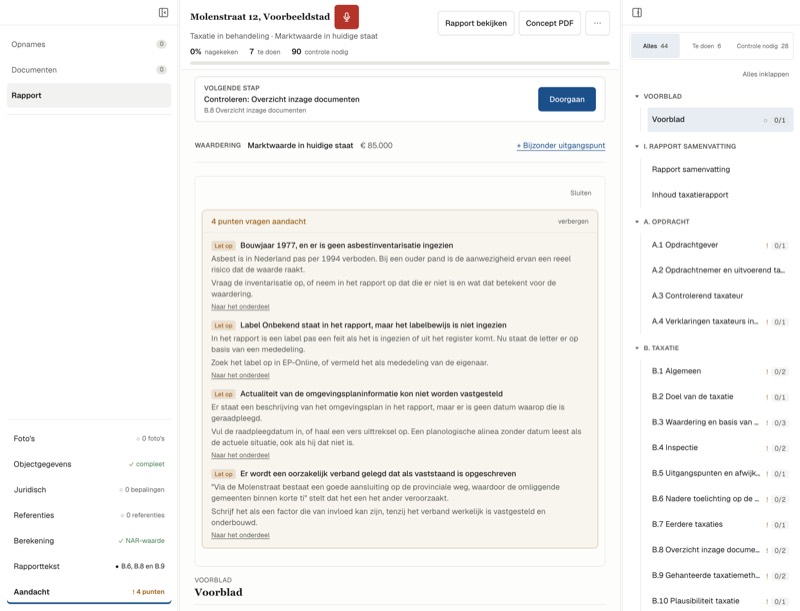The width and height of the screenshot is (800, 611).
Task: Follow Naar het onderdeel under oorzakelijk verband warning
Action: click(x=240, y=535)
